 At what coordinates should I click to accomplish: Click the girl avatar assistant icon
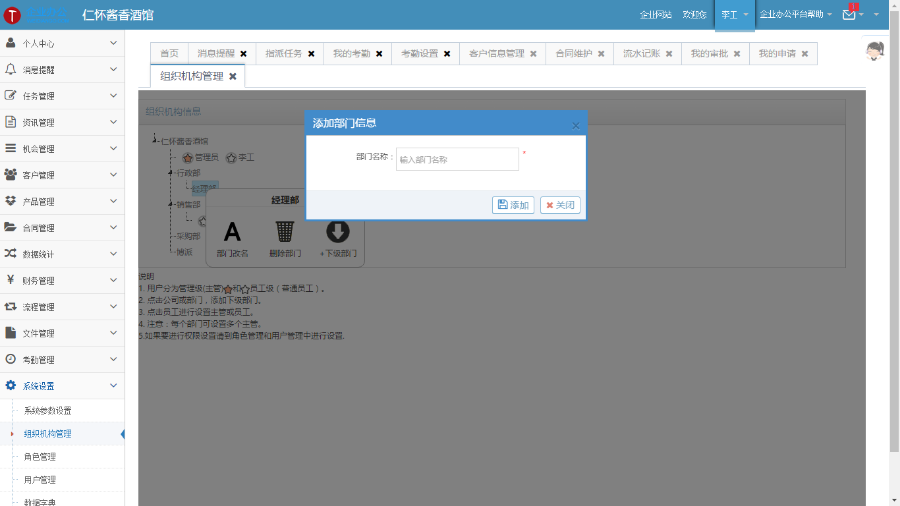pos(875,51)
